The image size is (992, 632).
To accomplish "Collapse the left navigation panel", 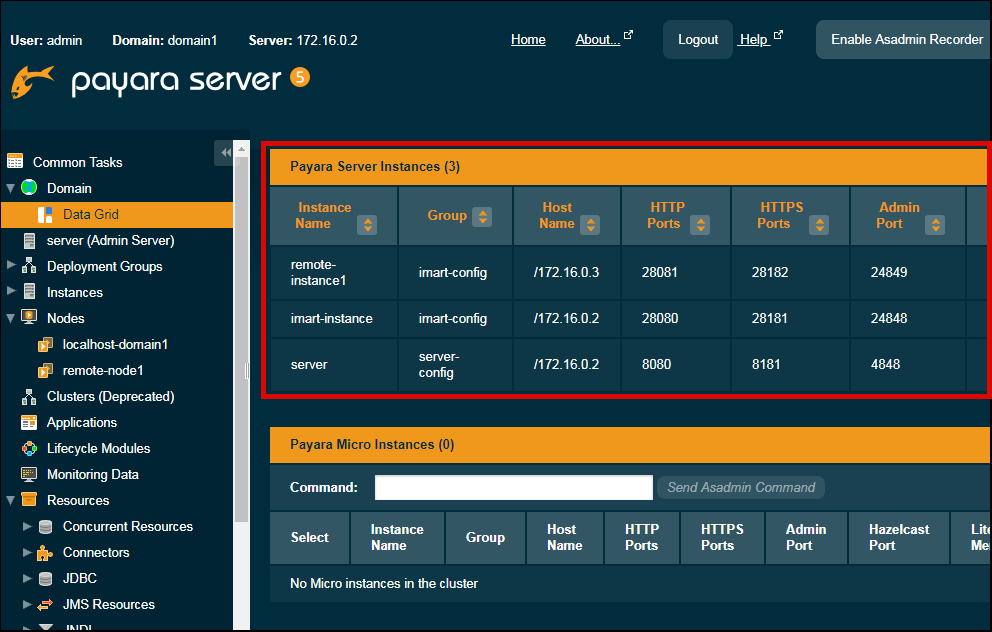I will point(225,152).
